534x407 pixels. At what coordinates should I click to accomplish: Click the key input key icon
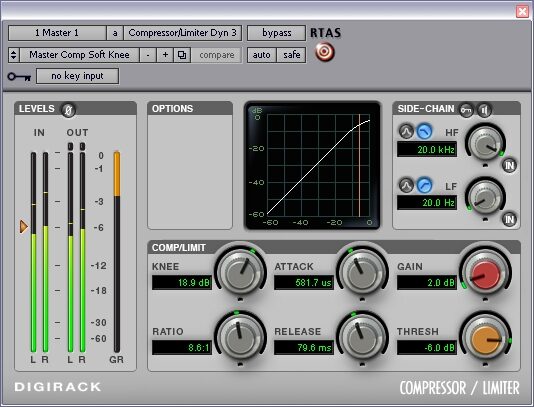pyautogui.click(x=19, y=76)
